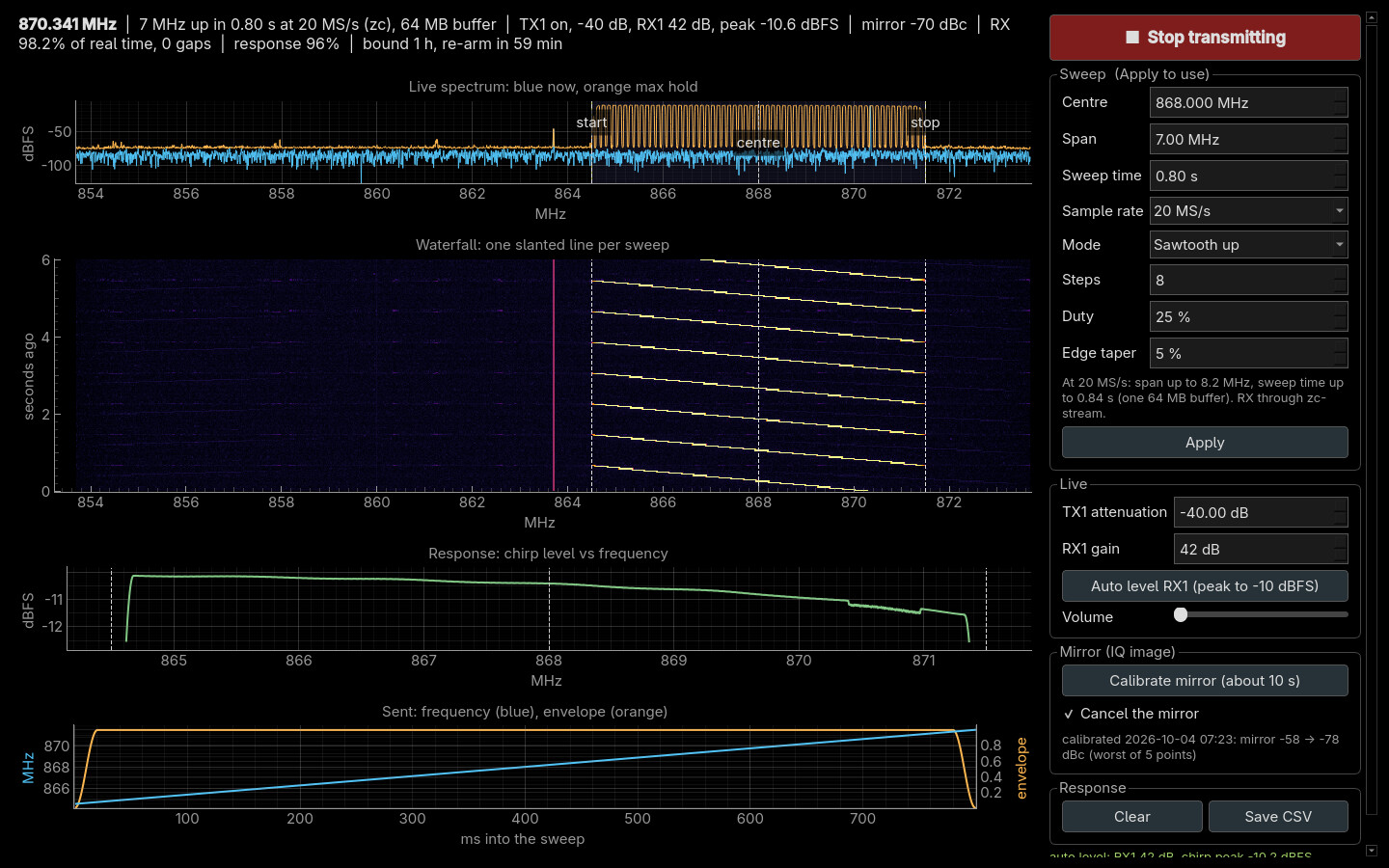Click the 870.341 MHz frequency readout

[68, 24]
